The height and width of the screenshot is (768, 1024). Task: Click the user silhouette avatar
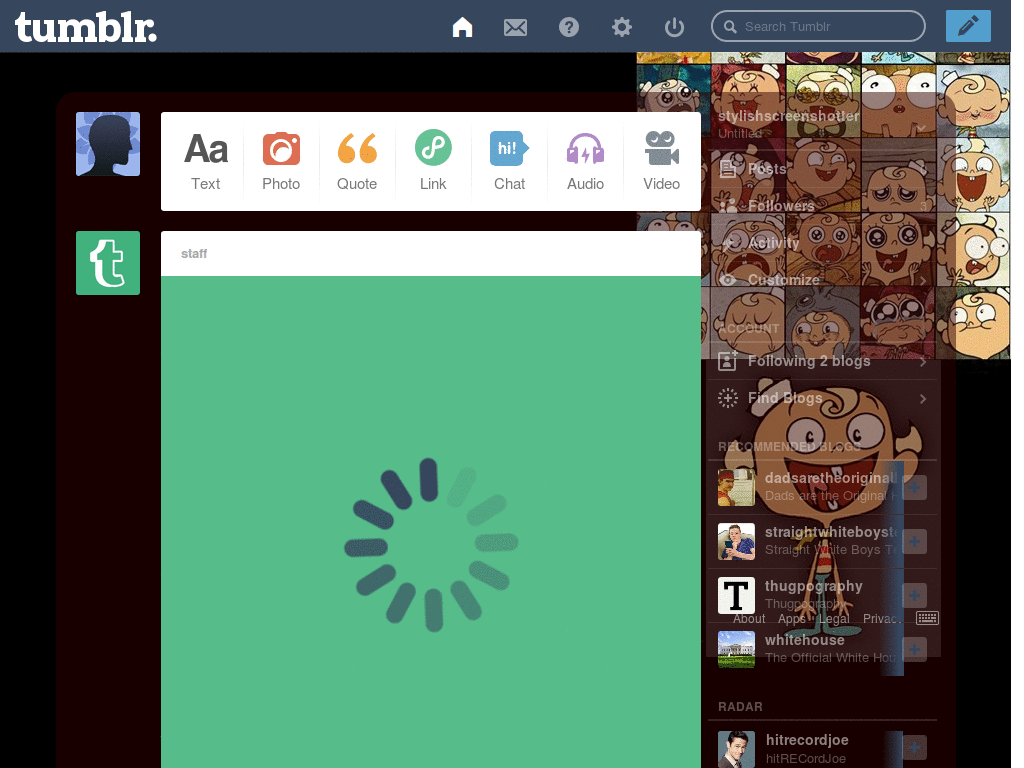coord(108,144)
